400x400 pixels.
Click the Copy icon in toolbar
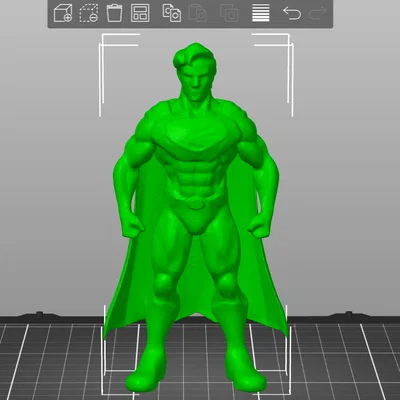pyautogui.click(x=172, y=13)
